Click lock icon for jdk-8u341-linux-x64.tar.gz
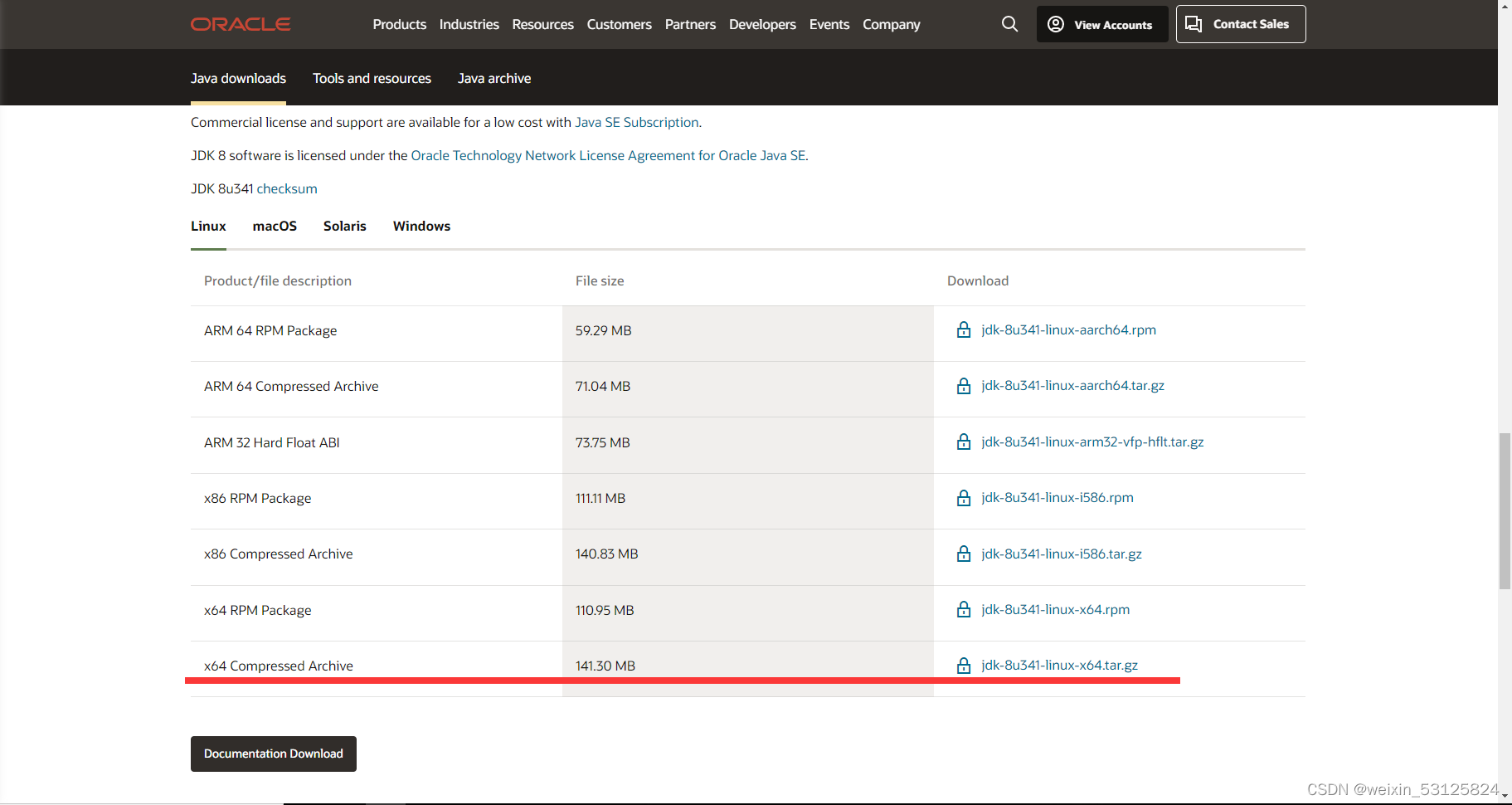 pyautogui.click(x=964, y=666)
